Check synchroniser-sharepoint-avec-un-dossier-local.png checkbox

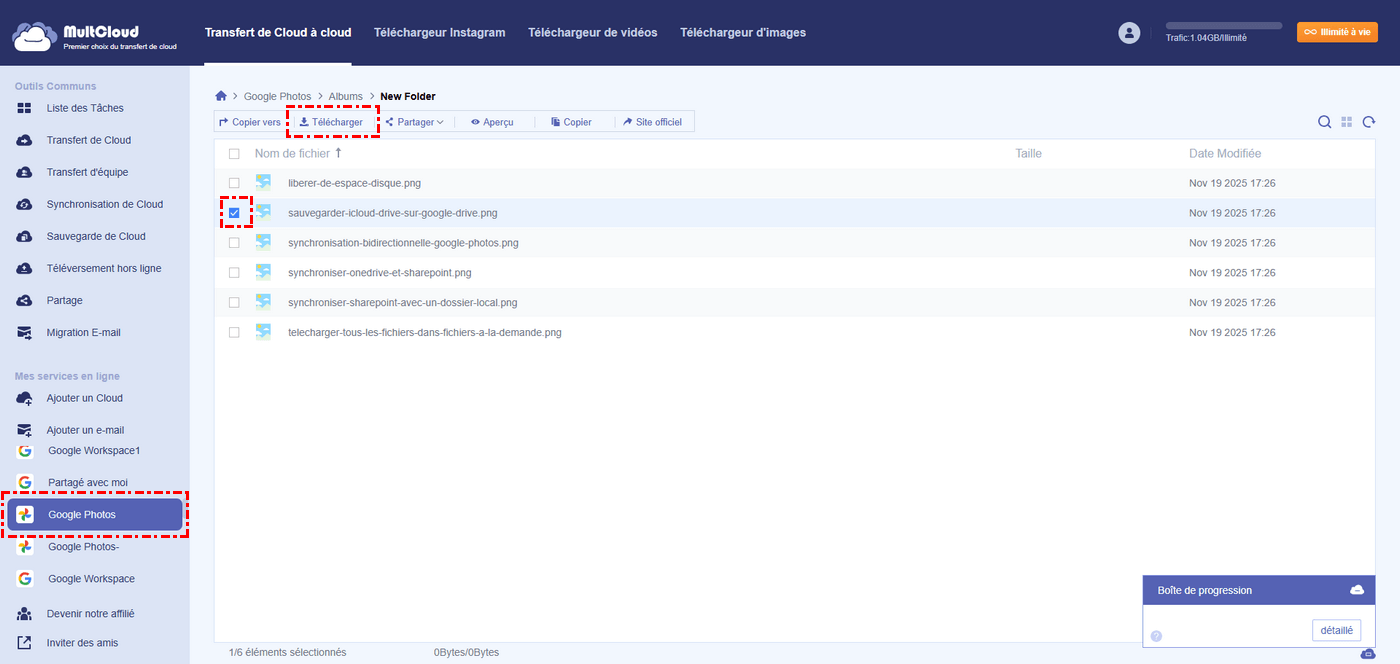(234, 302)
